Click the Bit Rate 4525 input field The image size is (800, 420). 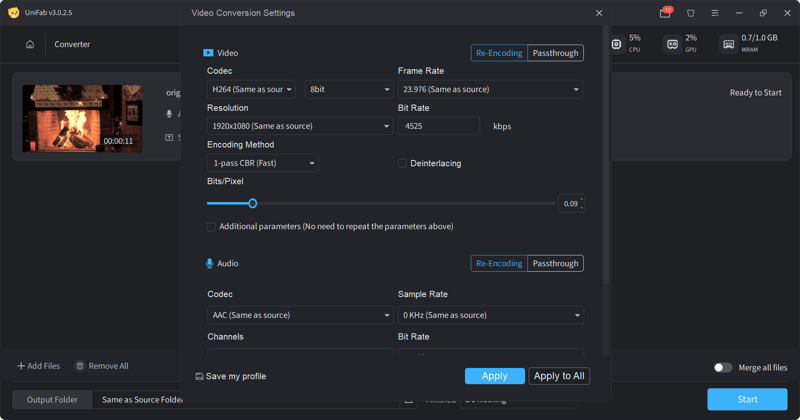click(x=438, y=126)
